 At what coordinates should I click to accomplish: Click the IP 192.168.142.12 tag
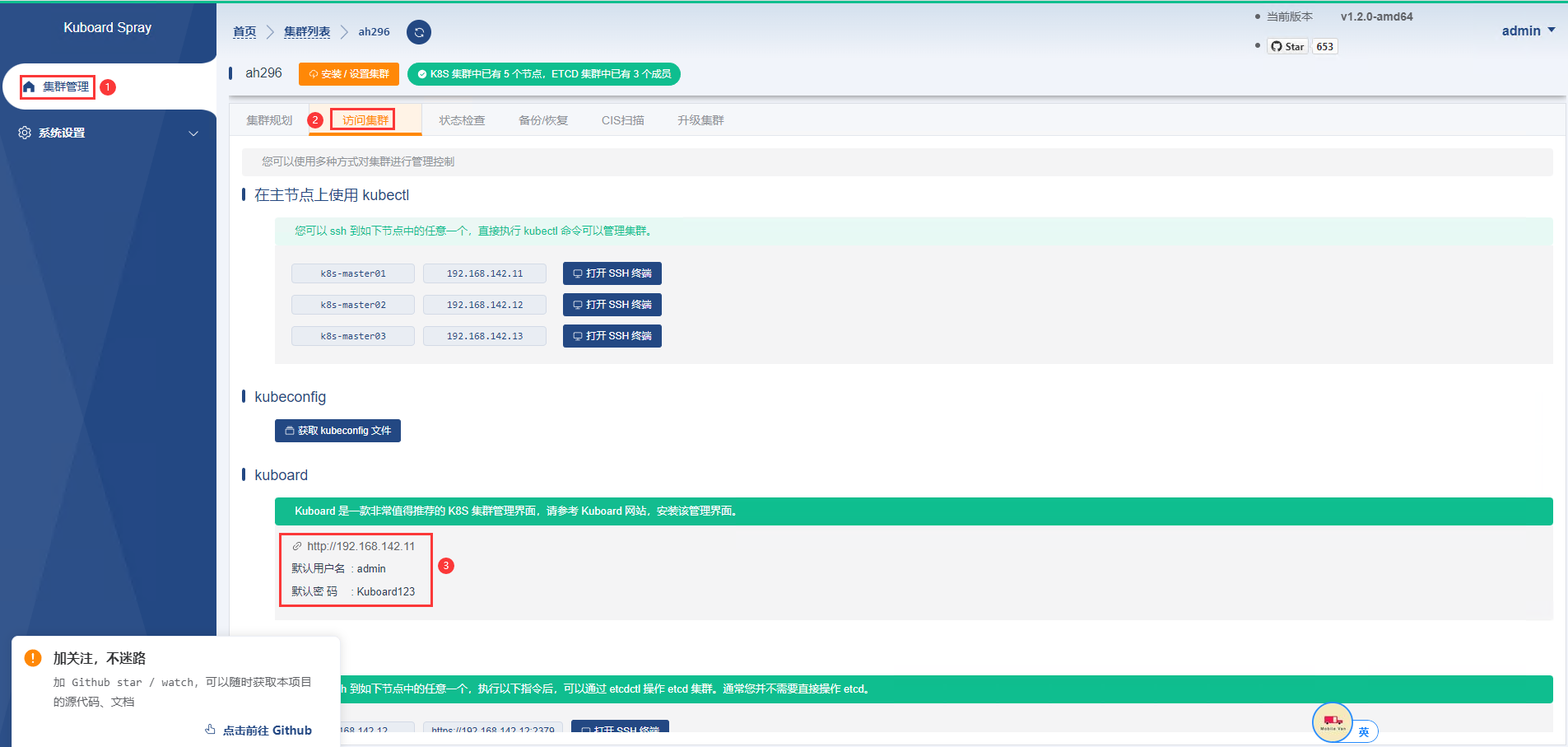tap(485, 305)
